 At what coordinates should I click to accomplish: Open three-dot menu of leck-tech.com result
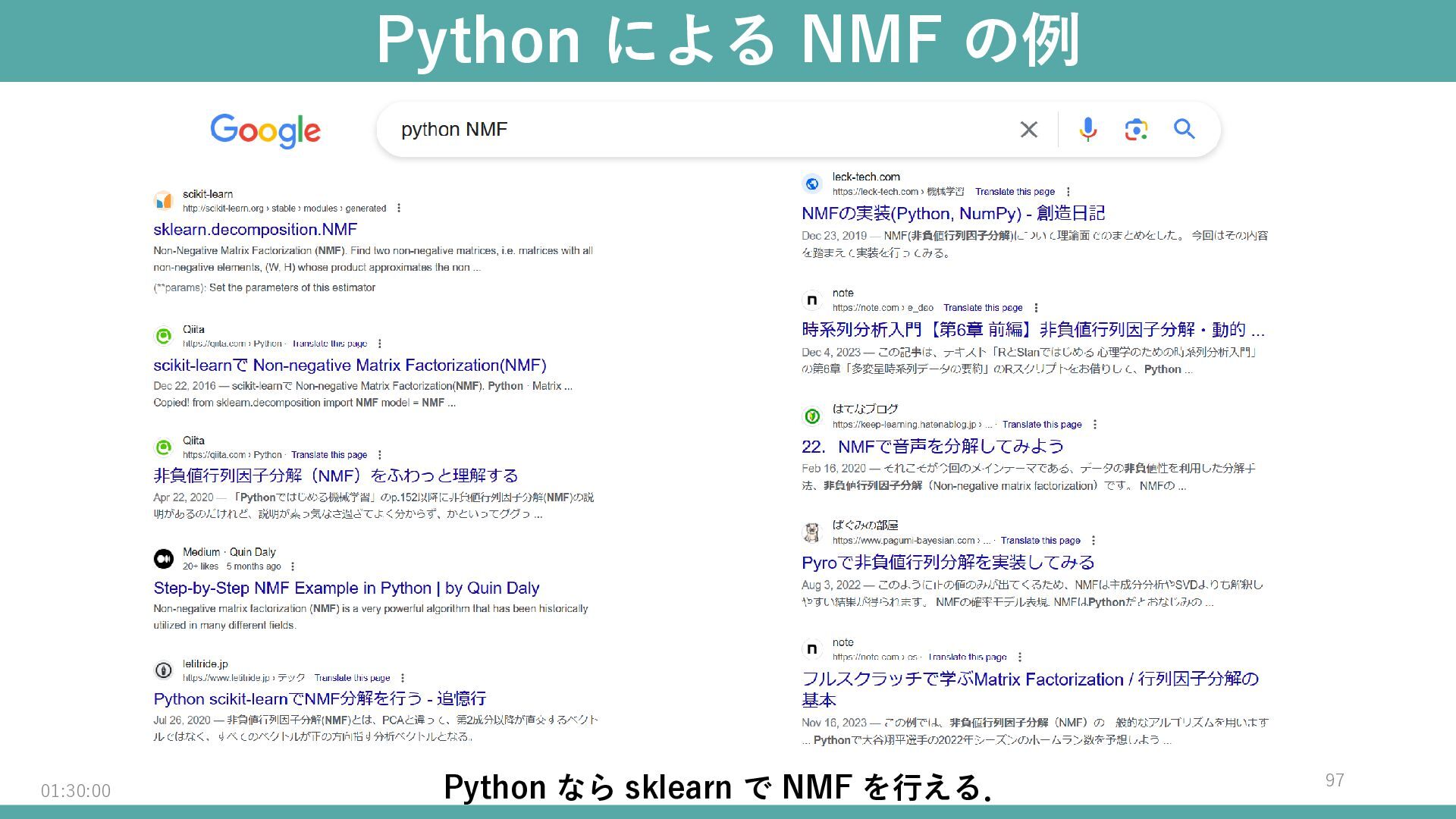click(x=1068, y=192)
